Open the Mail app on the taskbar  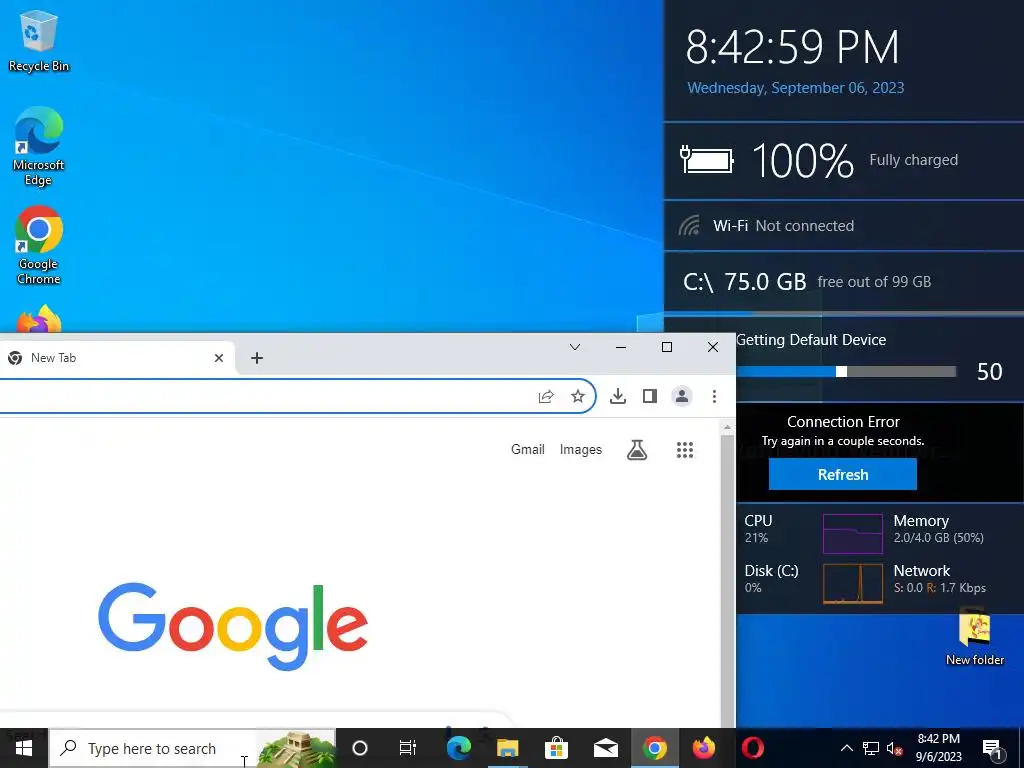[x=605, y=748]
